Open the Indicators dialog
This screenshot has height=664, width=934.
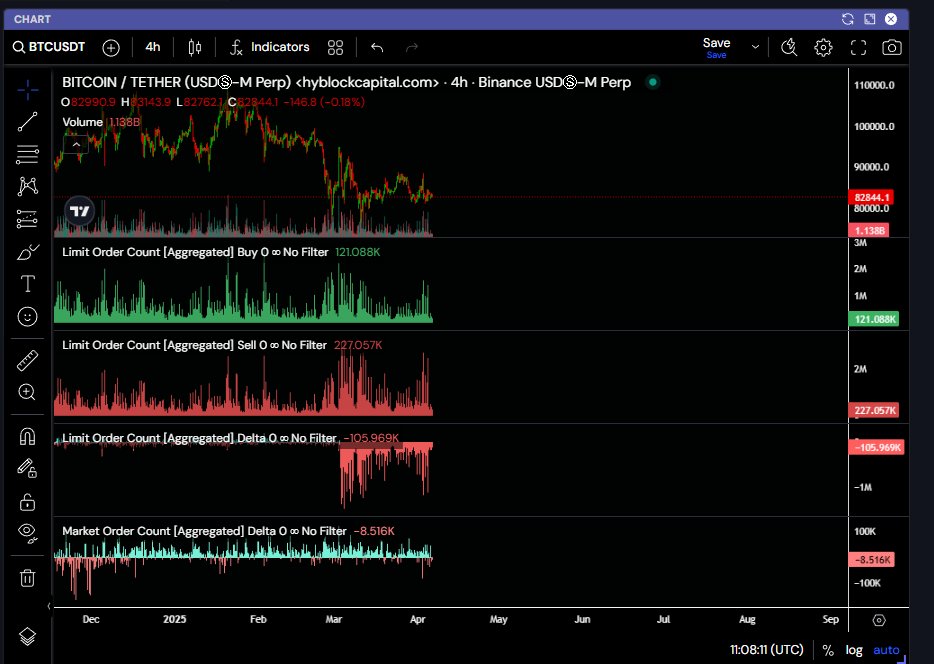pyautogui.click(x=270, y=47)
